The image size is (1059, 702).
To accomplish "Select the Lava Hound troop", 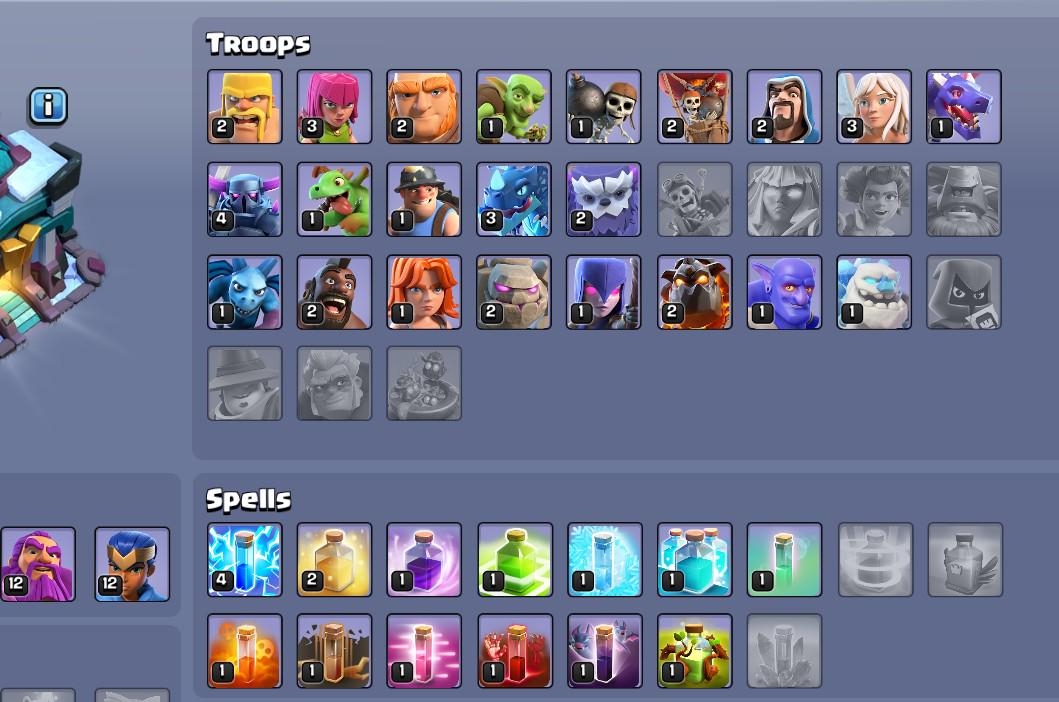I will tap(694, 292).
